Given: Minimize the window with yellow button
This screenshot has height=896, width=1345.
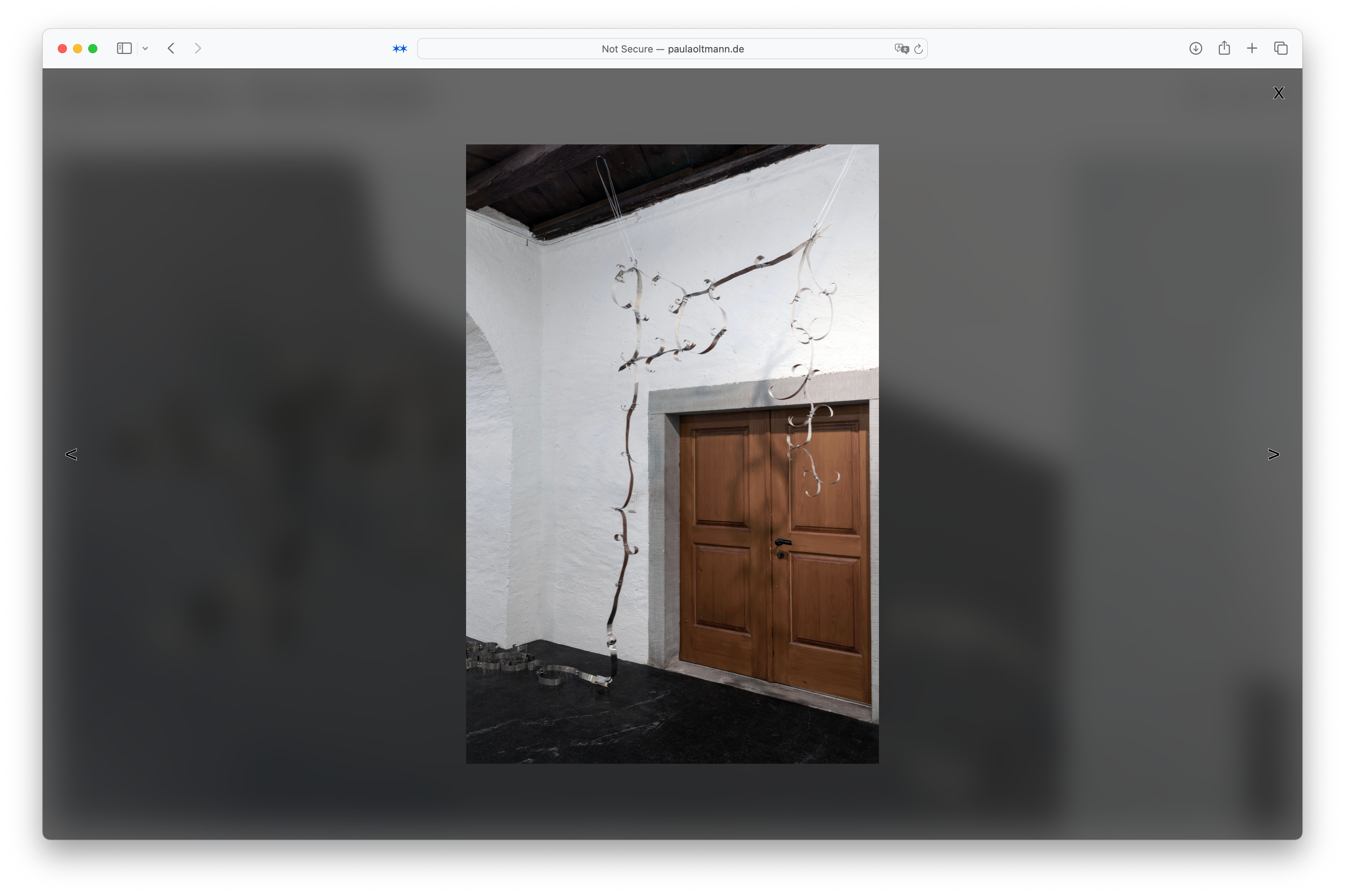Looking at the screenshot, I should [78, 49].
